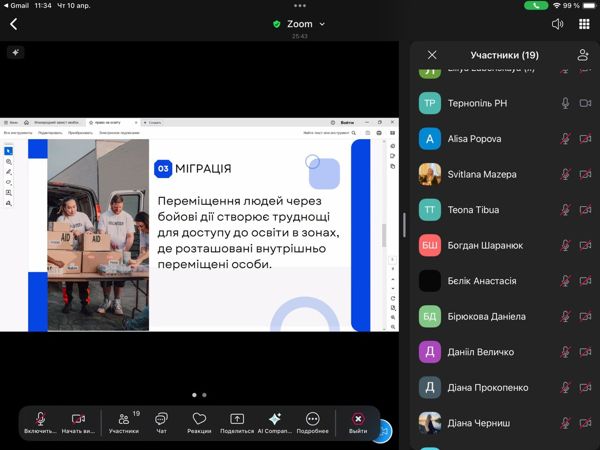Unmute microphone with Включить button
The width and height of the screenshot is (600, 450).
coord(40,423)
